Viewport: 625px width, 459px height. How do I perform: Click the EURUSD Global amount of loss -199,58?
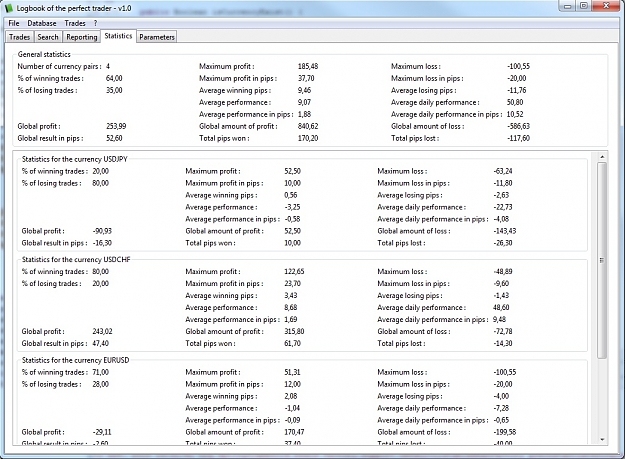(x=505, y=432)
